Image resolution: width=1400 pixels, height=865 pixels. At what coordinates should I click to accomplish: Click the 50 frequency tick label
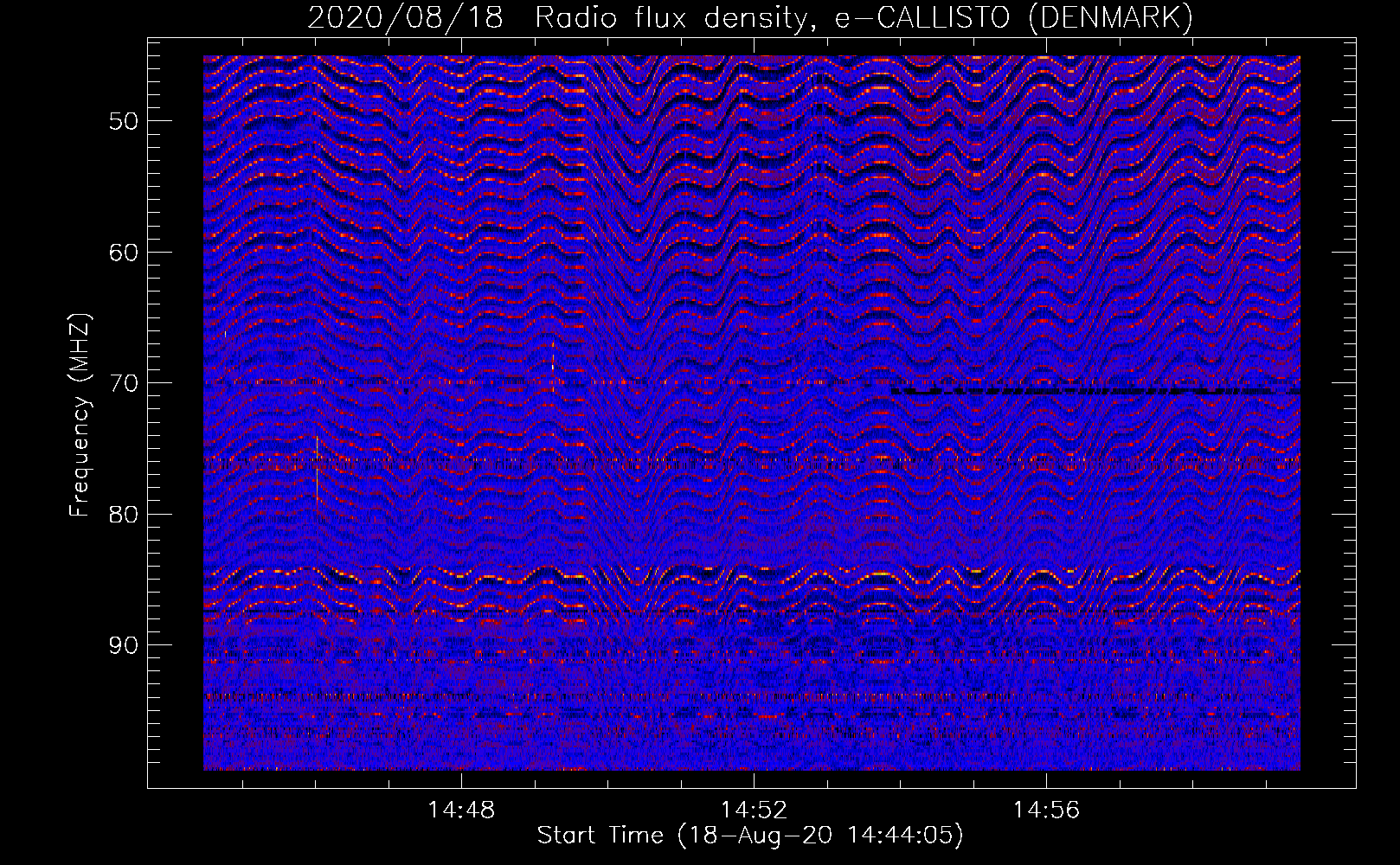click(123, 120)
